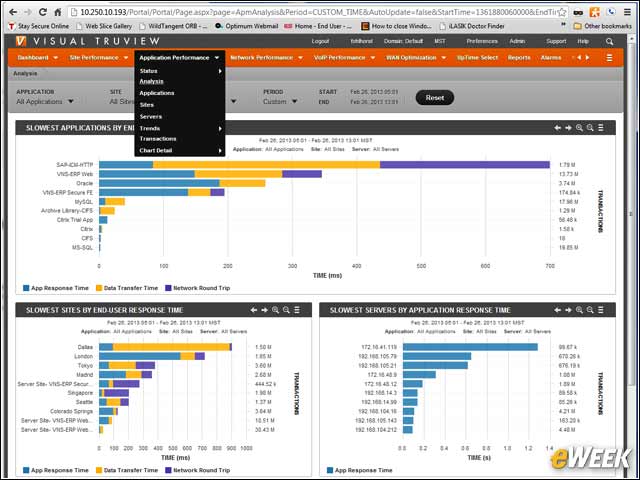The image size is (640, 480).
Task: Zoom in on Slowest Applications chart
Action: pyautogui.click(x=579, y=128)
